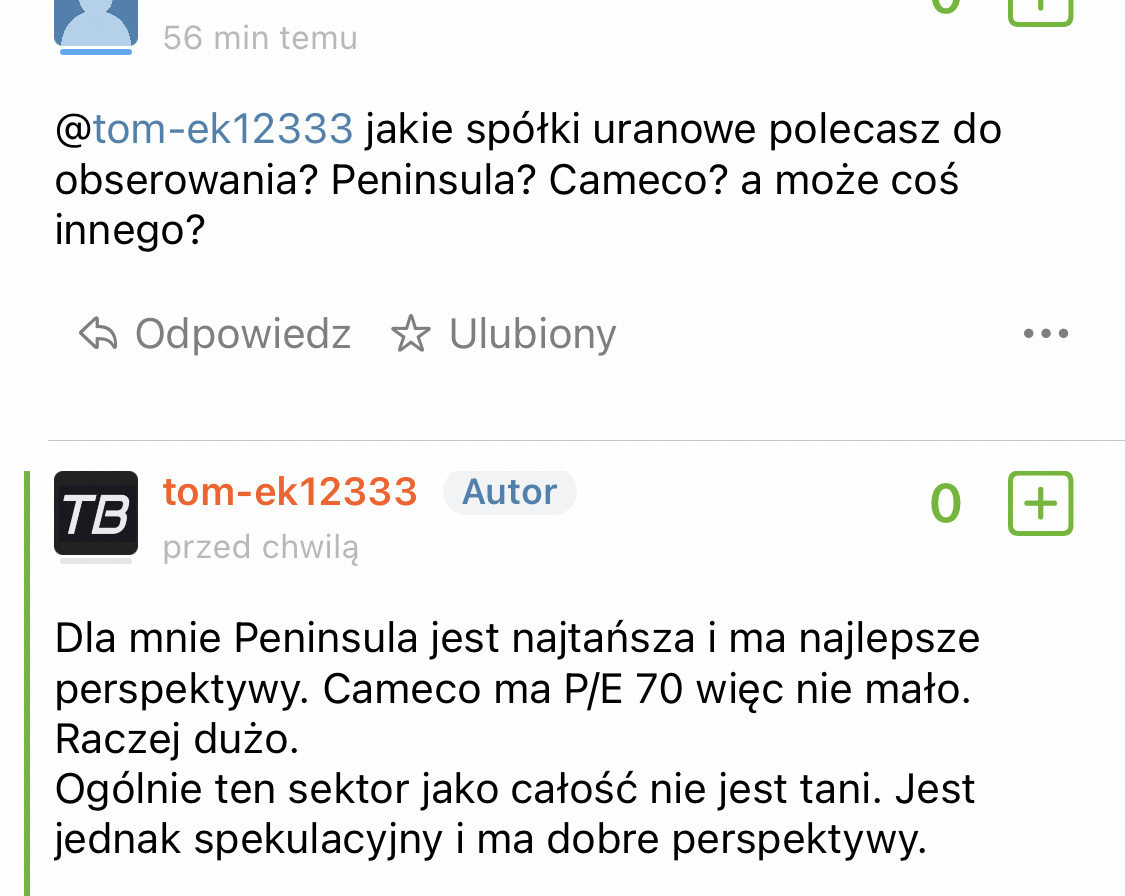The image size is (1125, 896).
Task: Open the three-dot comment options menu
Action: click(1046, 334)
